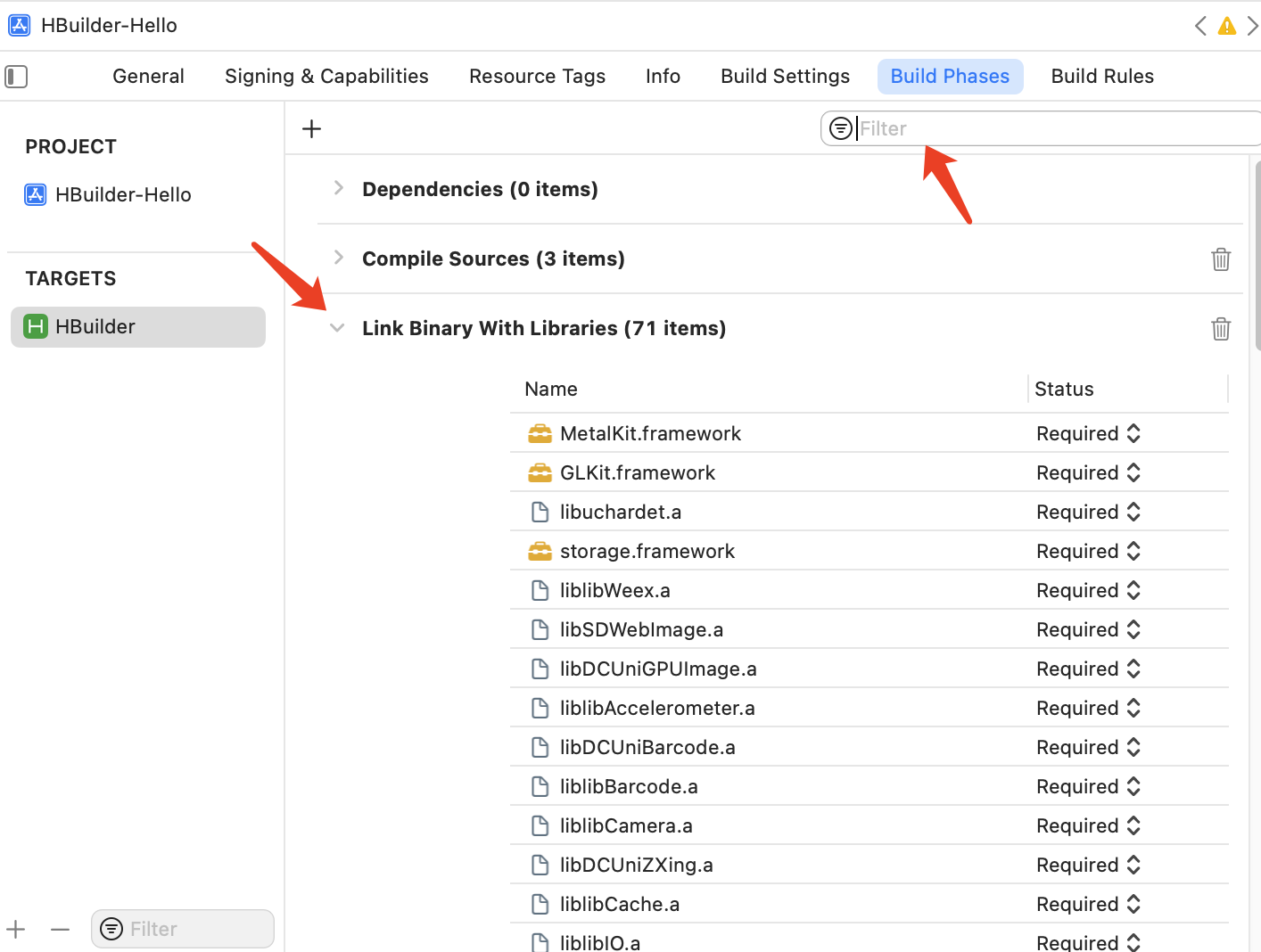The image size is (1261, 952).
Task: Click the vertical scrollbar on right
Action: [1257, 254]
